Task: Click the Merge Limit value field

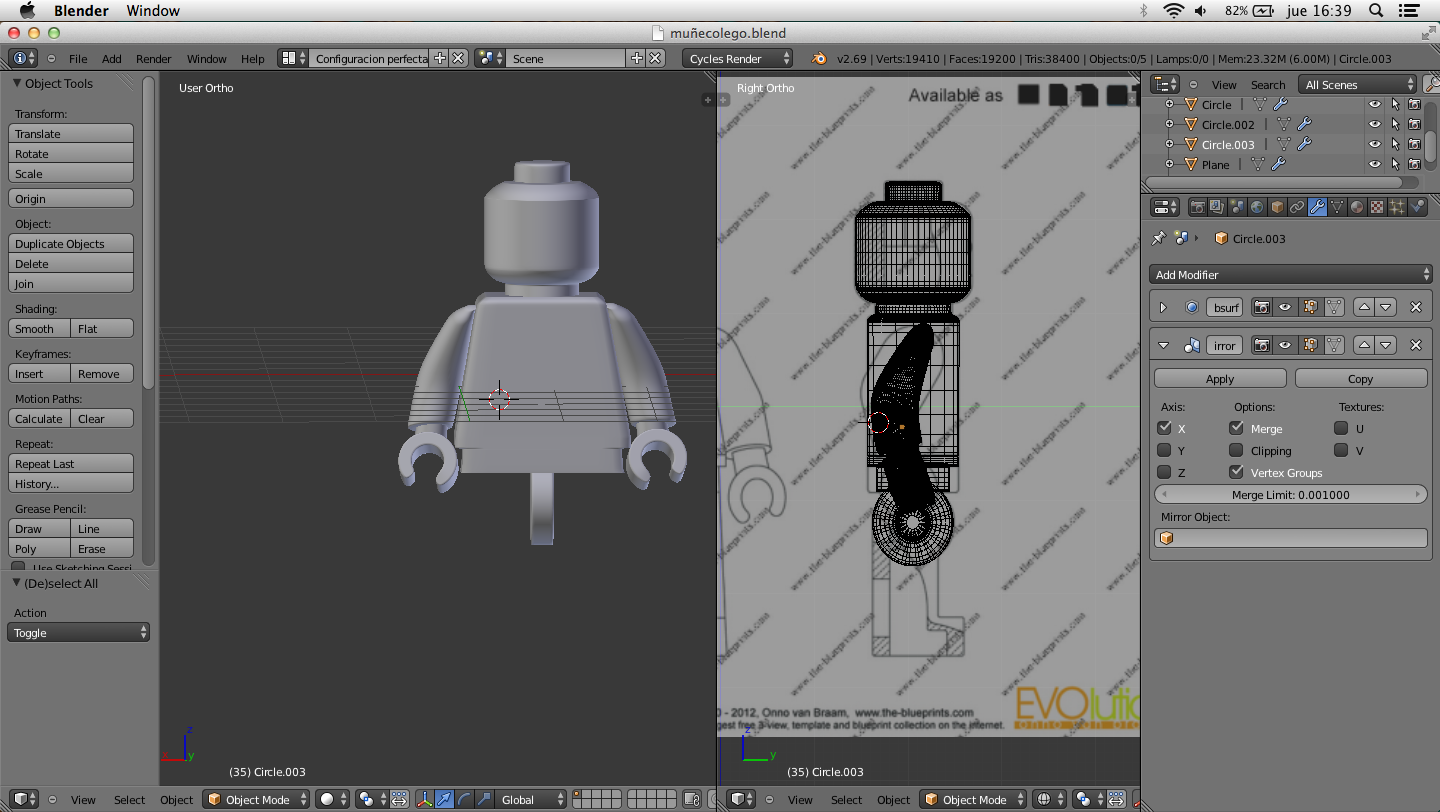Action: (1291, 495)
